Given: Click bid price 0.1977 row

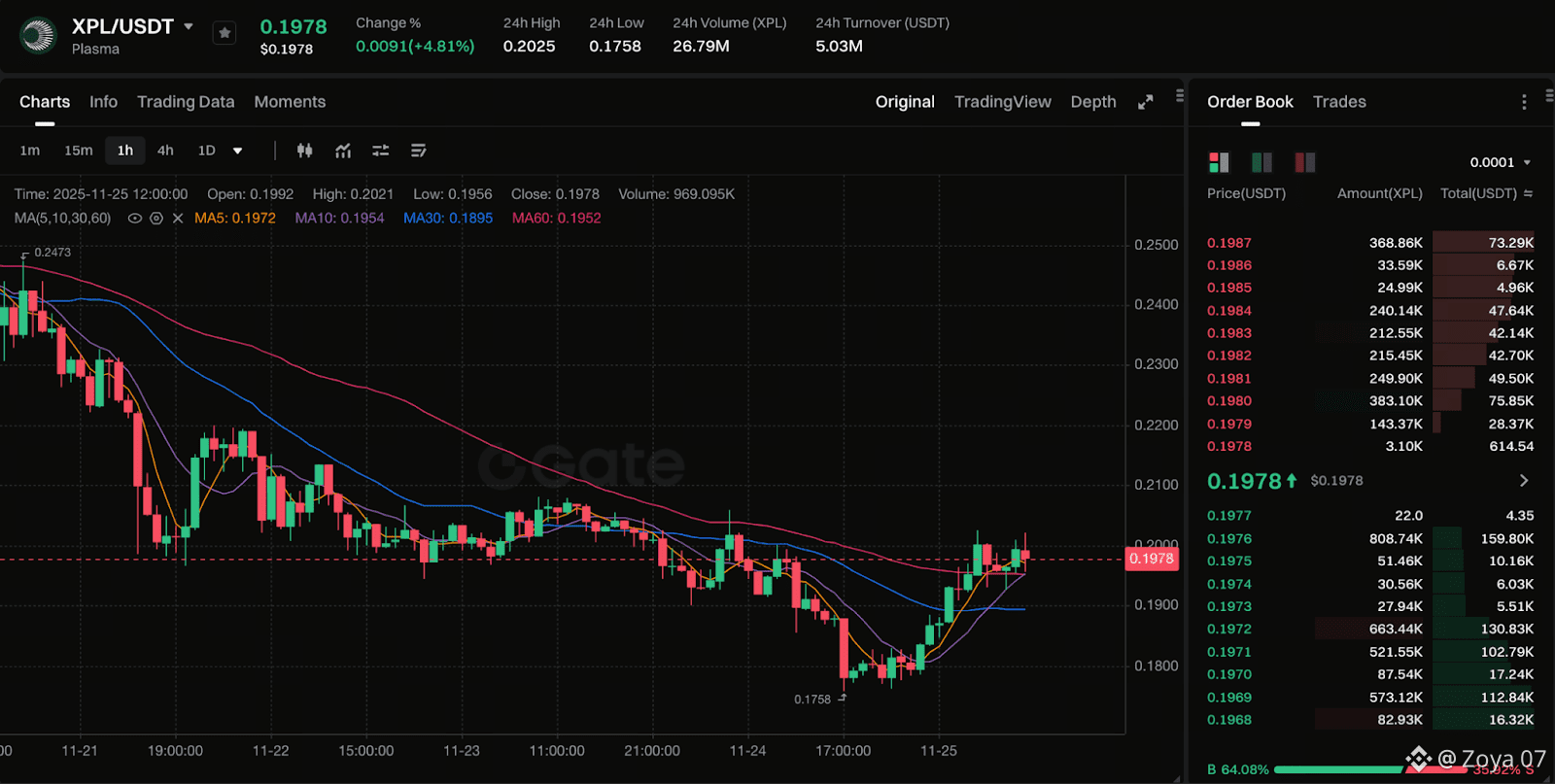Looking at the screenshot, I should pyautogui.click(x=1370, y=516).
